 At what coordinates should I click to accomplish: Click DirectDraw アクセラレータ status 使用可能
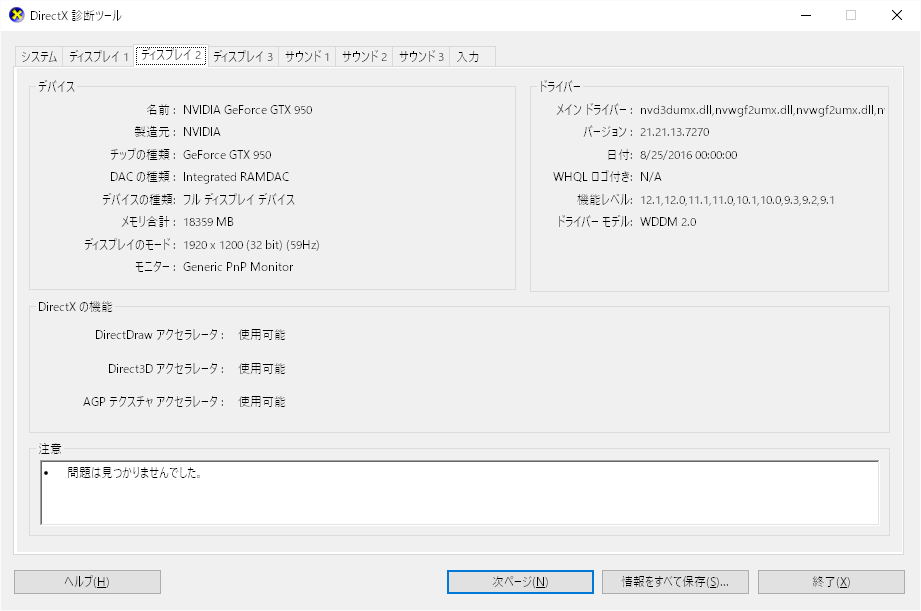pos(261,335)
